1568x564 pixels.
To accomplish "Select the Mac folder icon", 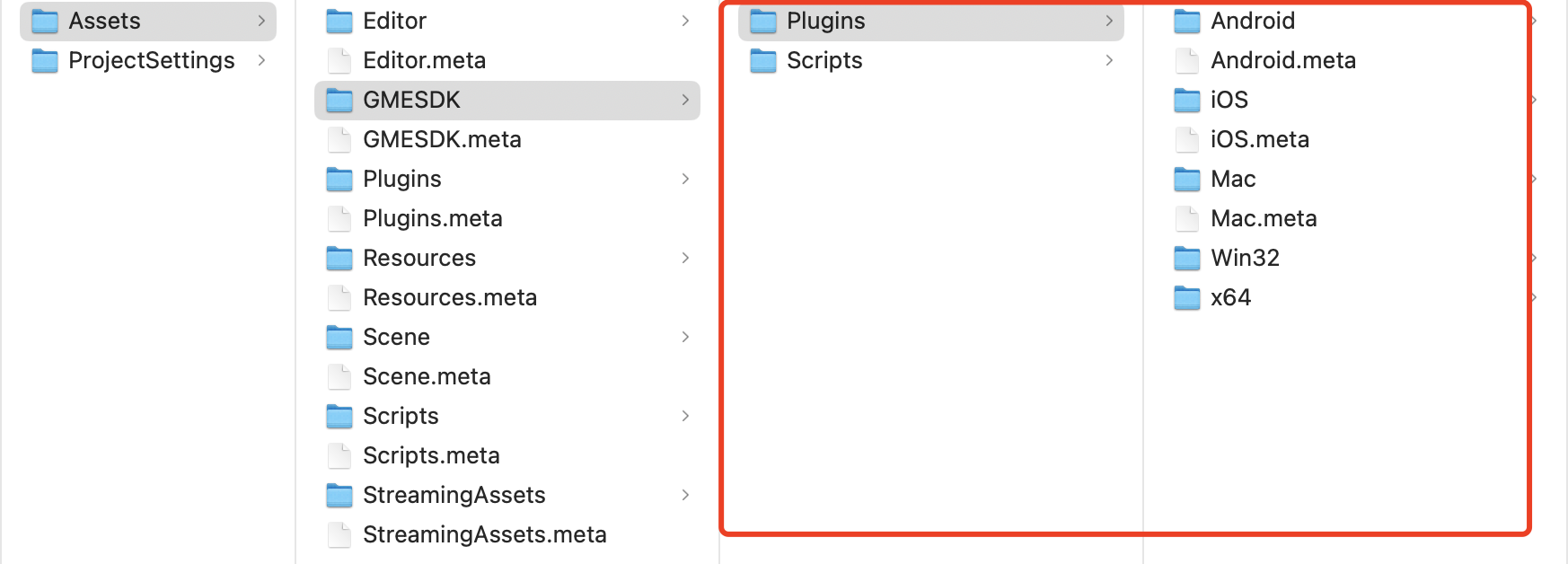I will [1187, 179].
